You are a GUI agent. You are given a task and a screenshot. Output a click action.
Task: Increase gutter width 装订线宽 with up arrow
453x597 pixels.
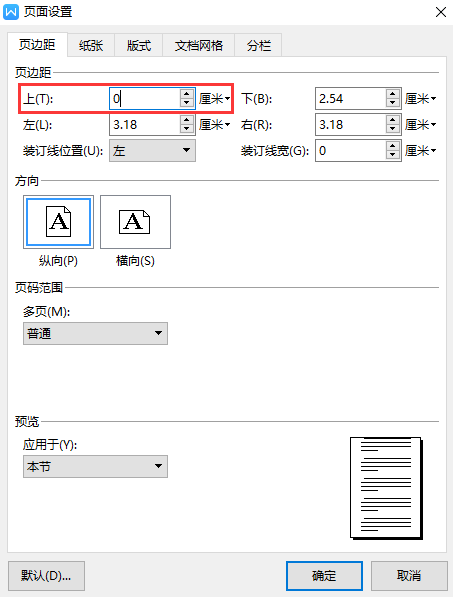pyautogui.click(x=392, y=146)
